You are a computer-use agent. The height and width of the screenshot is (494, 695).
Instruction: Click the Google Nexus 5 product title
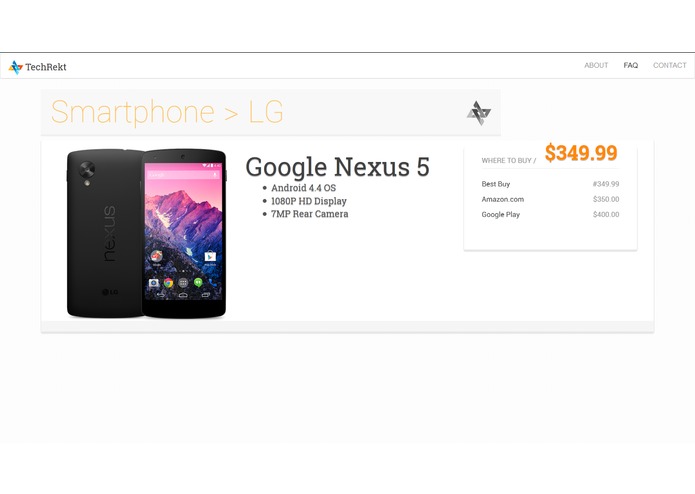tap(337, 167)
